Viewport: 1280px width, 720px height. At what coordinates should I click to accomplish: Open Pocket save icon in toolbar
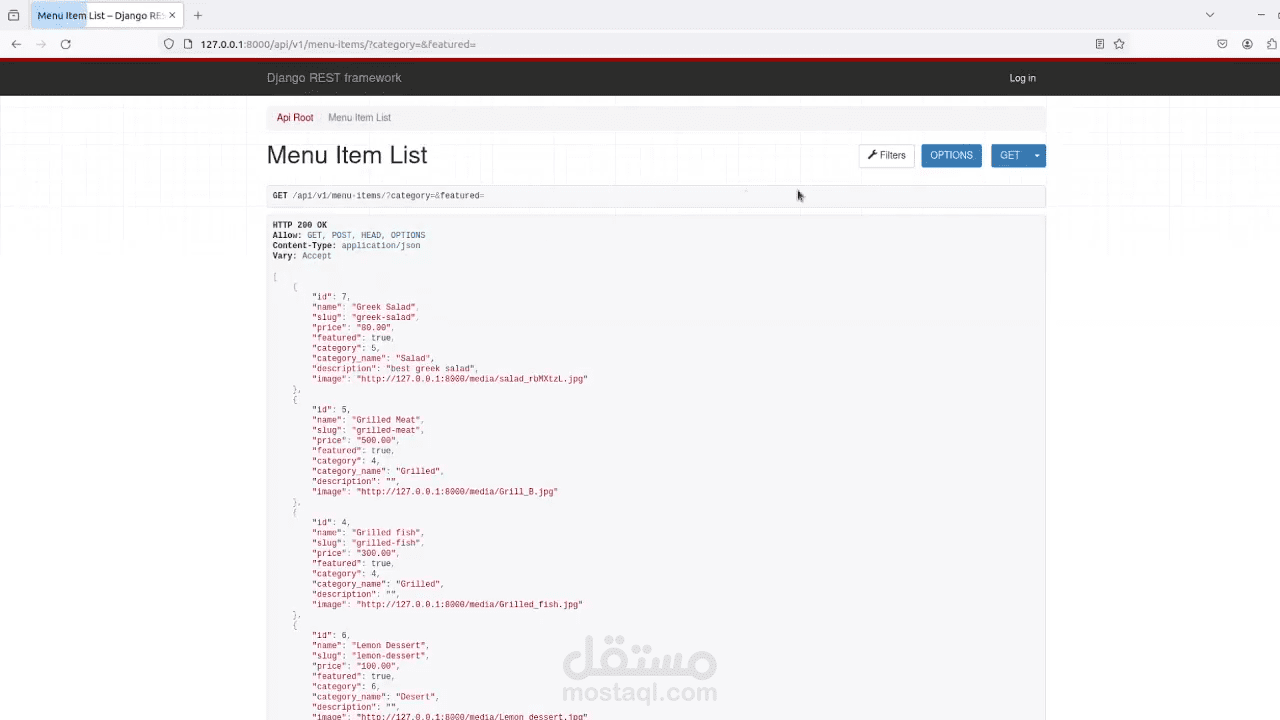(x=1222, y=44)
